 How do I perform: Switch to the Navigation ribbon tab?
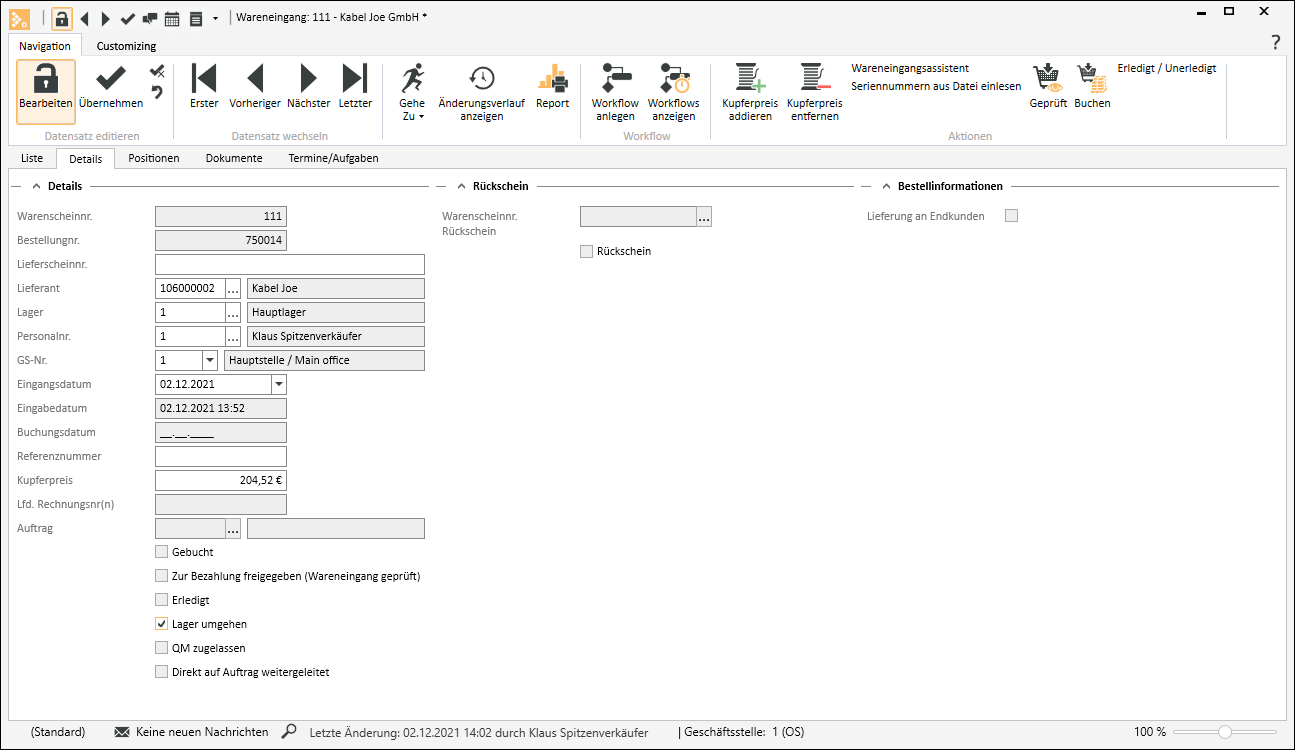[x=45, y=46]
